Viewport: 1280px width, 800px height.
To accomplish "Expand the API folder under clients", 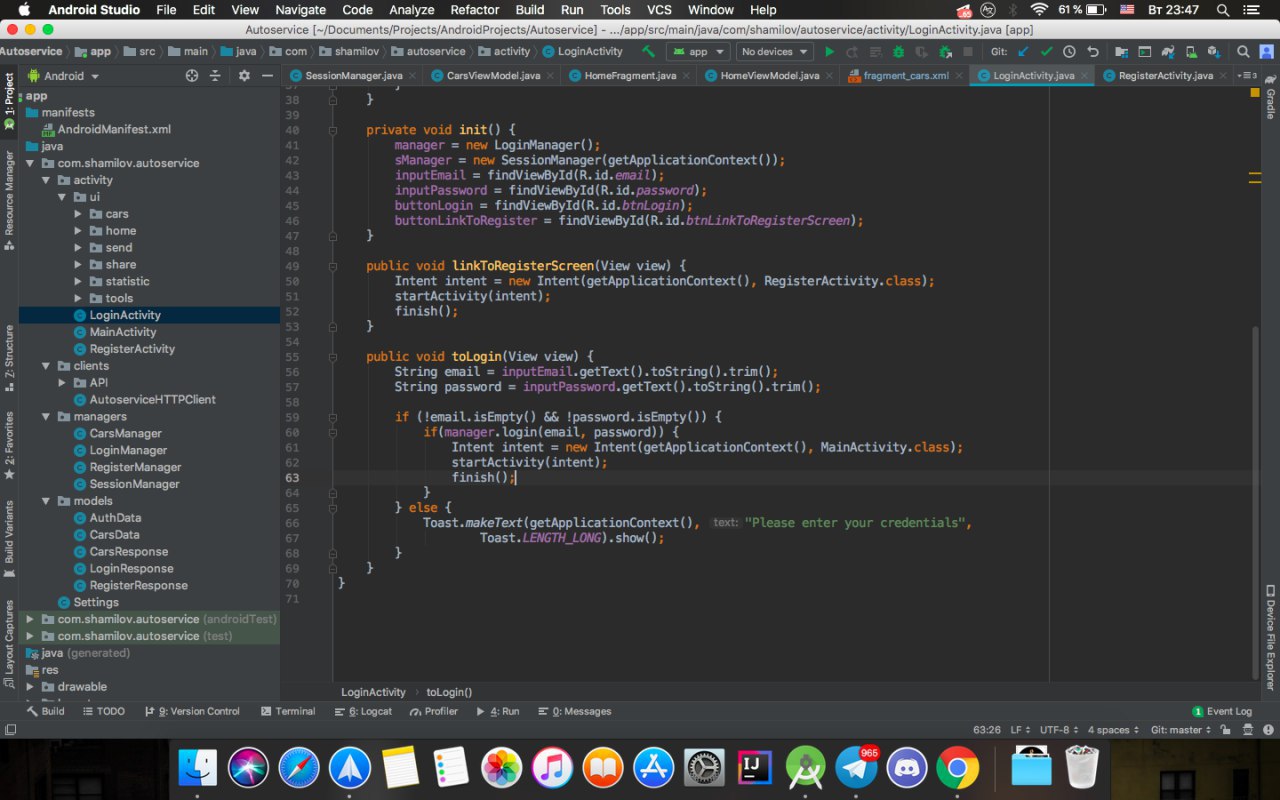I will [x=63, y=383].
